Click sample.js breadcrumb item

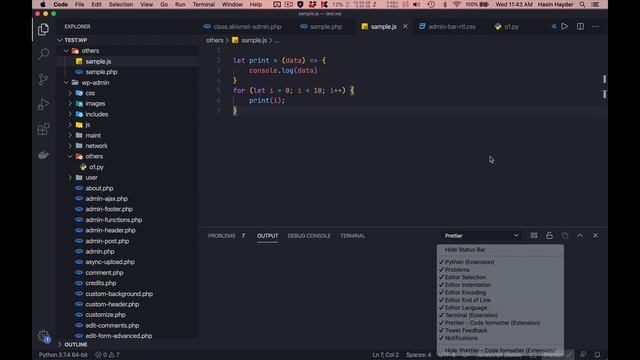[x=253, y=40]
